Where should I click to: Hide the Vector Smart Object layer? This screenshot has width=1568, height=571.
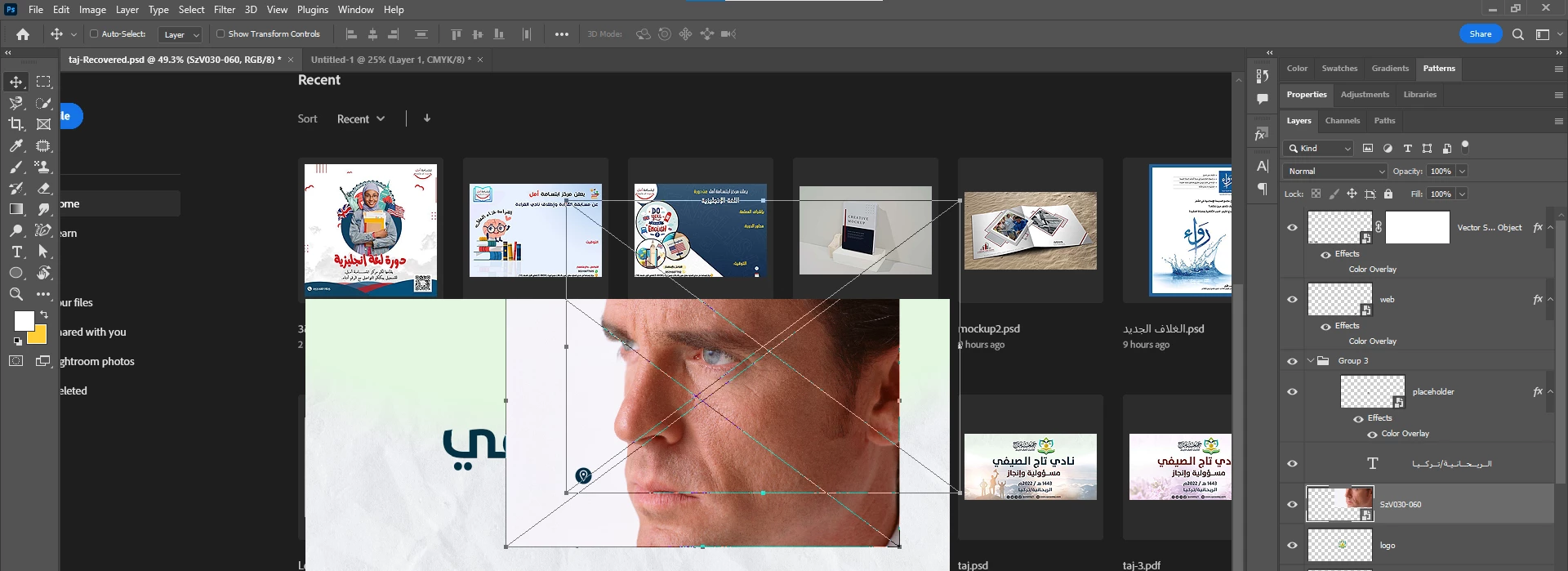1292,228
